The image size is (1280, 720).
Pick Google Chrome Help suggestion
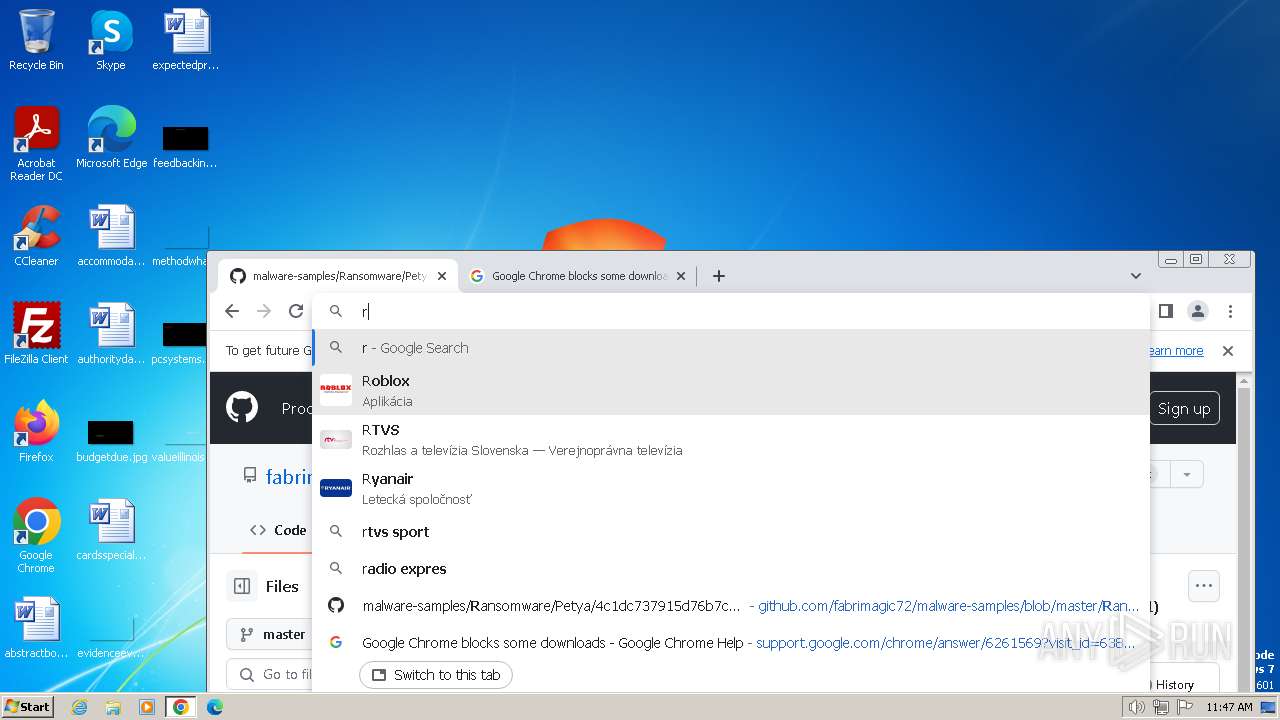pos(731,643)
